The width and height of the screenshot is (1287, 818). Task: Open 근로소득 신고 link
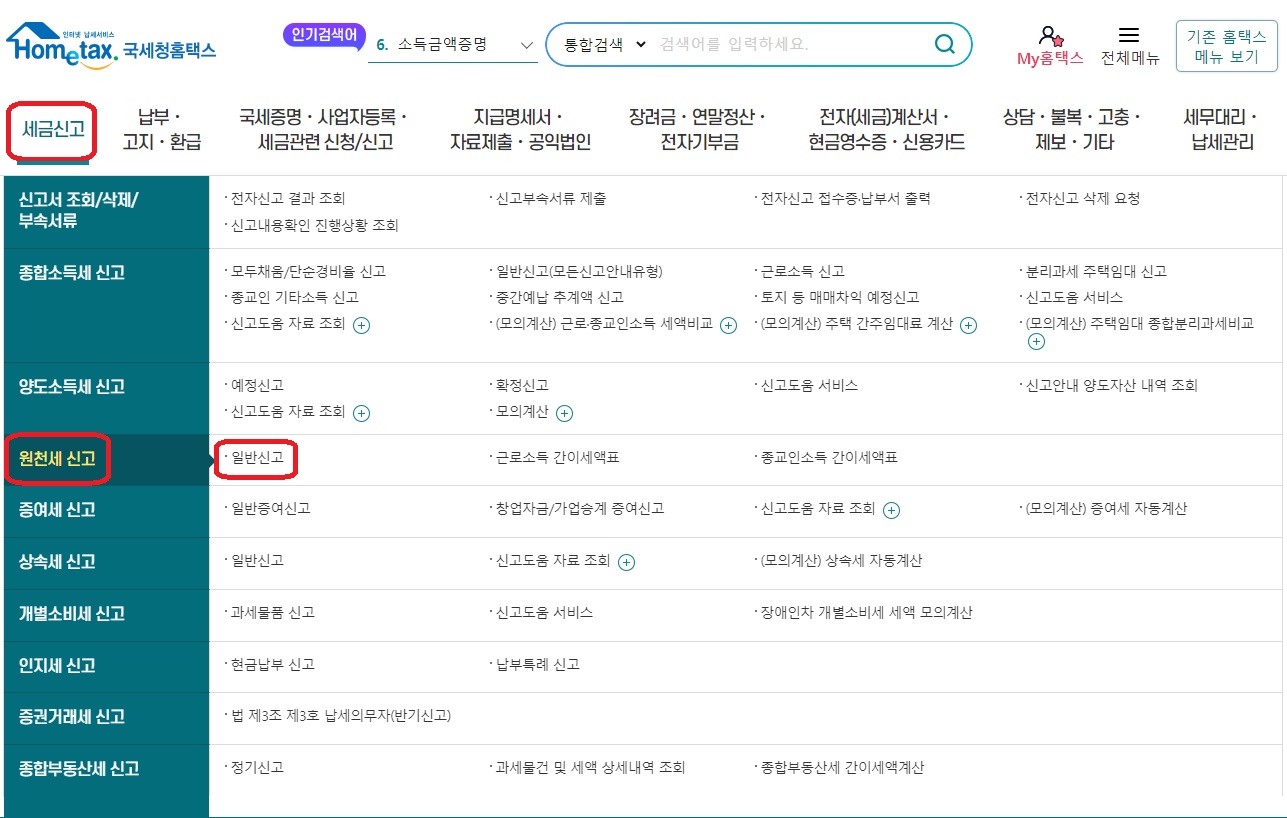(803, 272)
